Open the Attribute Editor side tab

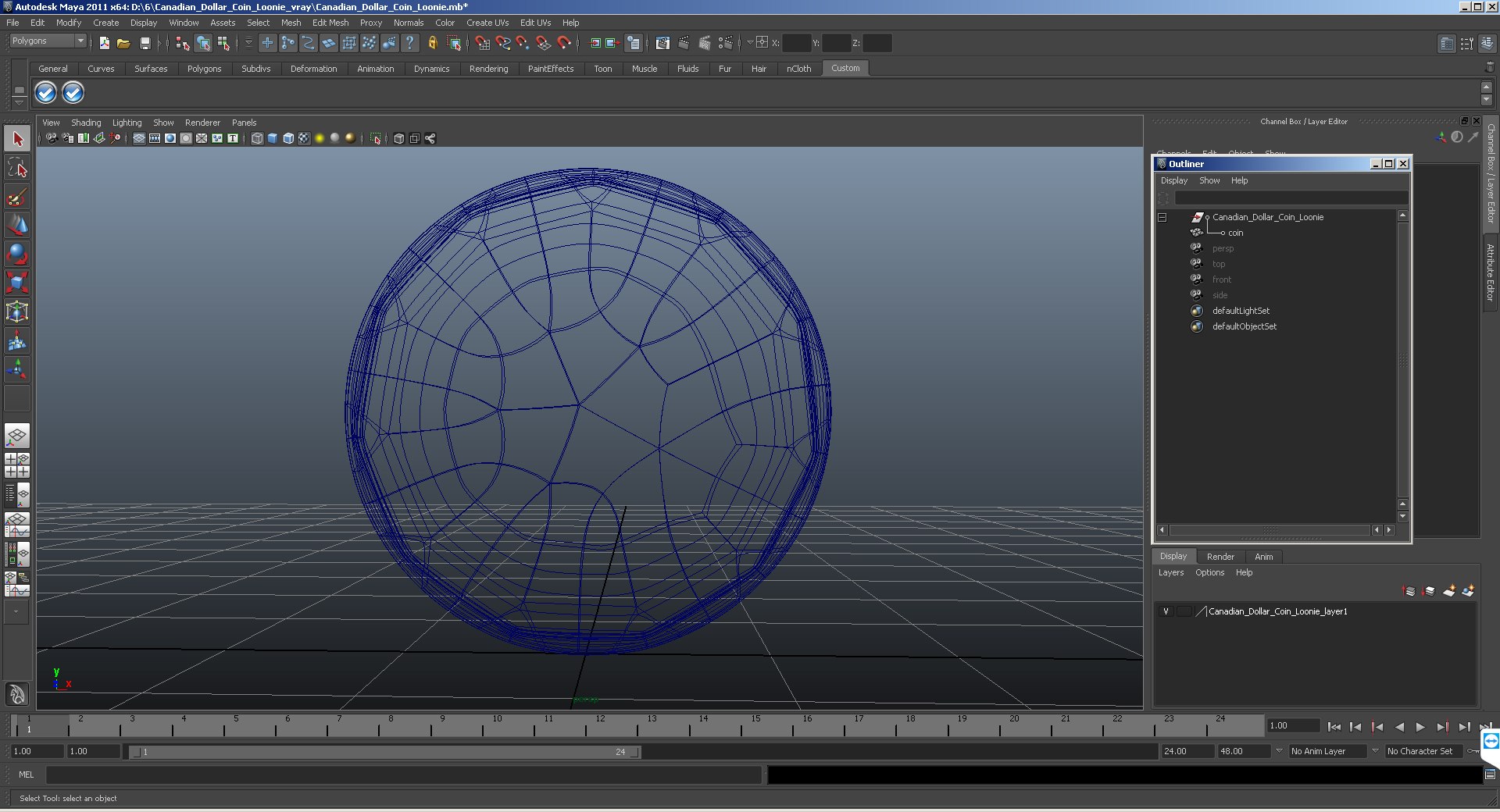tap(1490, 272)
